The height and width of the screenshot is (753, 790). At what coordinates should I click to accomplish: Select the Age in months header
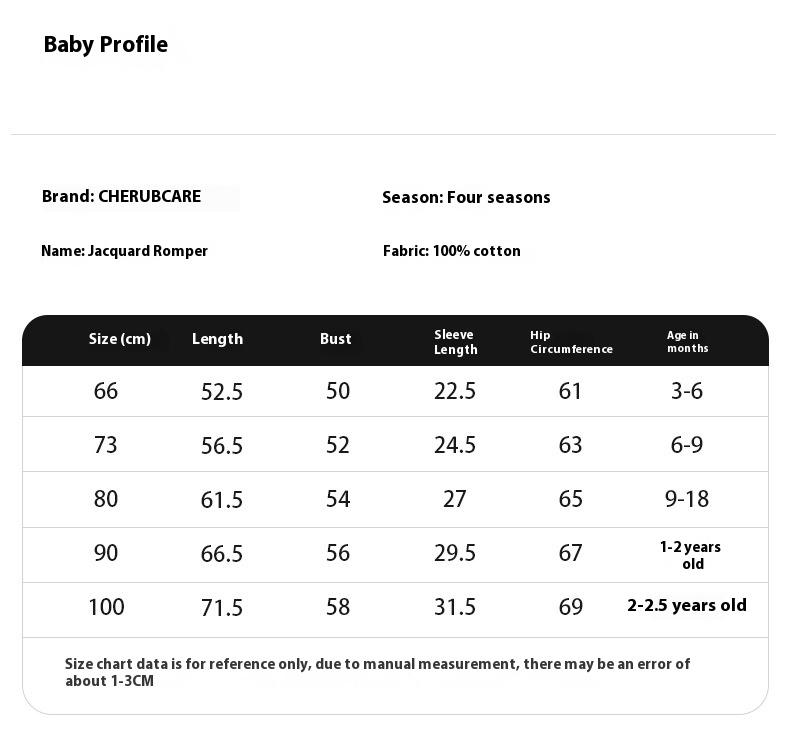(x=688, y=342)
